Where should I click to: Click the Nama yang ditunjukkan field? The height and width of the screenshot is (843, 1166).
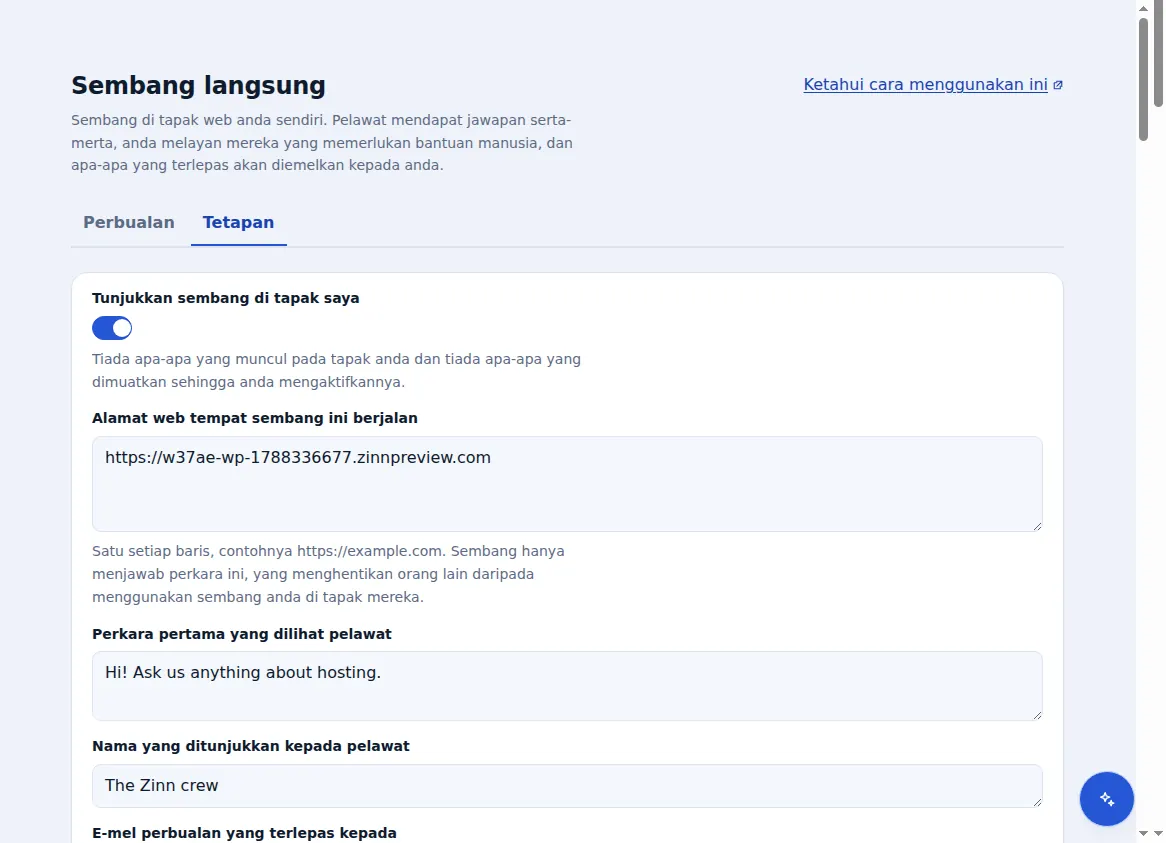567,786
